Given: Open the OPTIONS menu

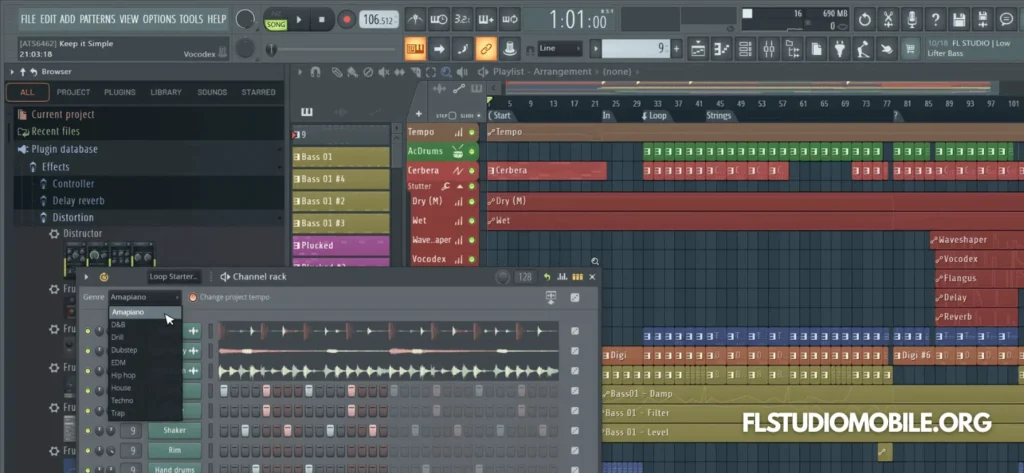Looking at the screenshot, I should [159, 19].
